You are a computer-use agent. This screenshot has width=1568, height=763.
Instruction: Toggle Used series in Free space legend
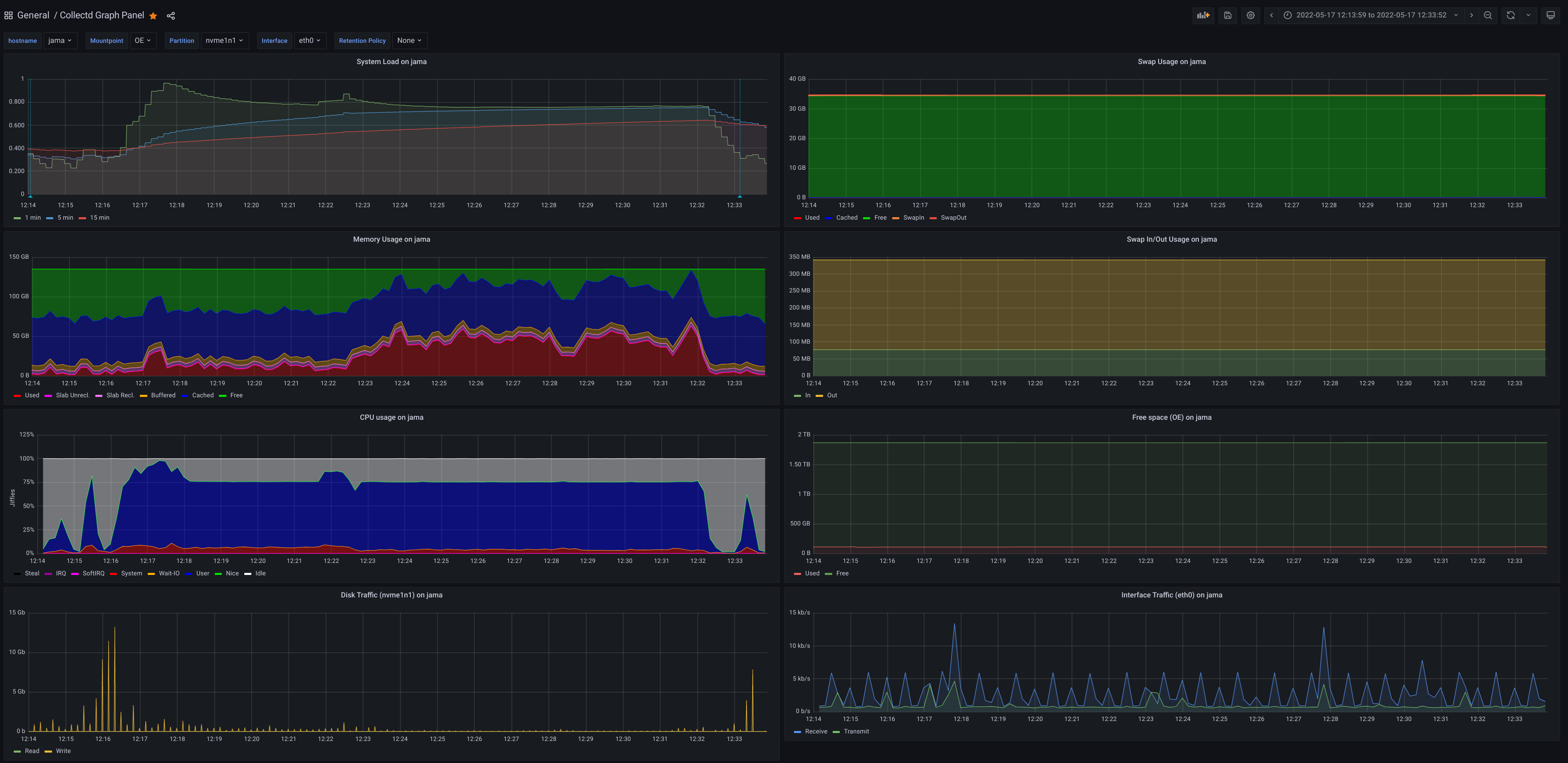tap(812, 574)
